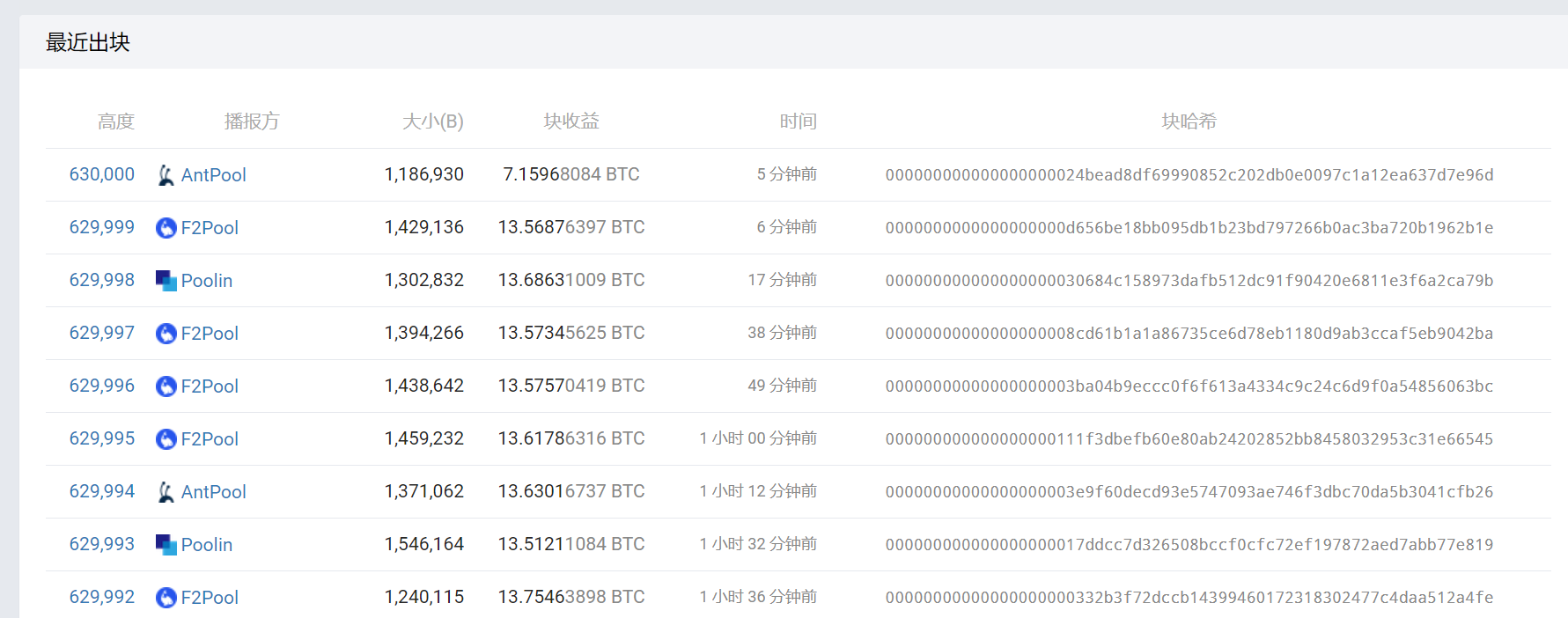The height and width of the screenshot is (618, 1568).
Task: Click the 最近出块 section title
Action: (x=88, y=42)
